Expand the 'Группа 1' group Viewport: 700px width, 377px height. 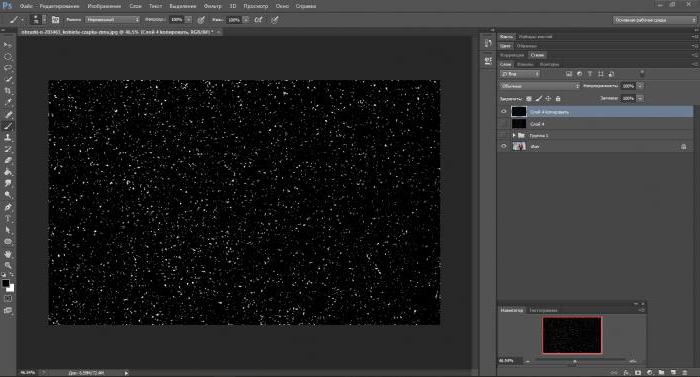pyautogui.click(x=514, y=135)
